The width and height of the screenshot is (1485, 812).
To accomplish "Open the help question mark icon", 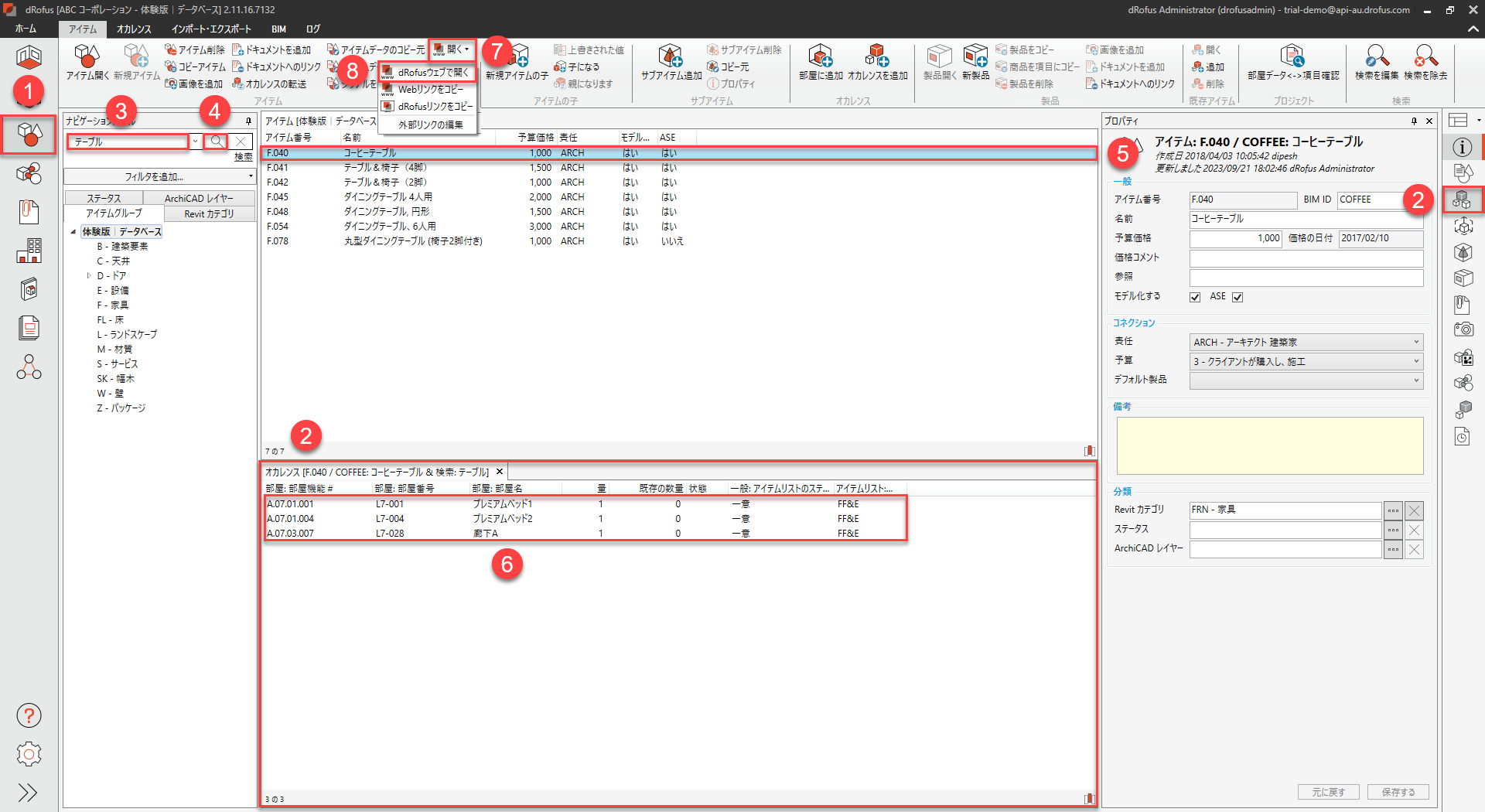I will pyautogui.click(x=29, y=715).
